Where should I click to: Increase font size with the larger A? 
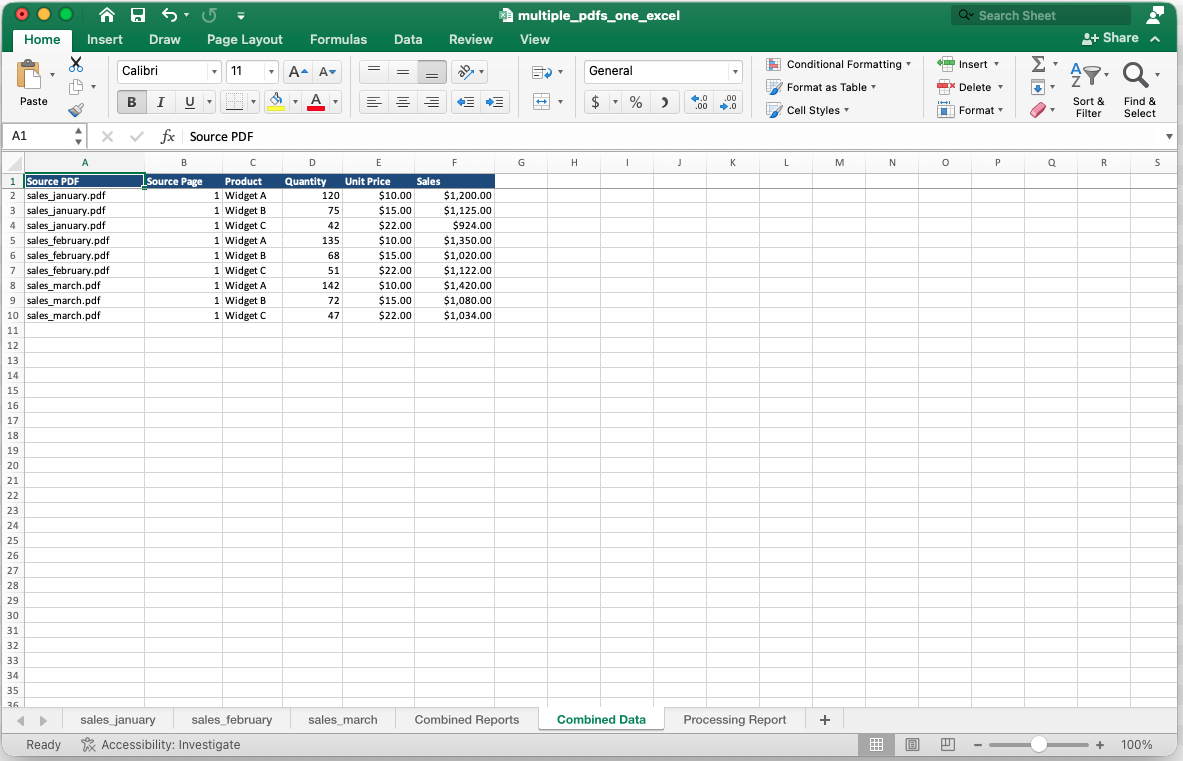click(298, 72)
